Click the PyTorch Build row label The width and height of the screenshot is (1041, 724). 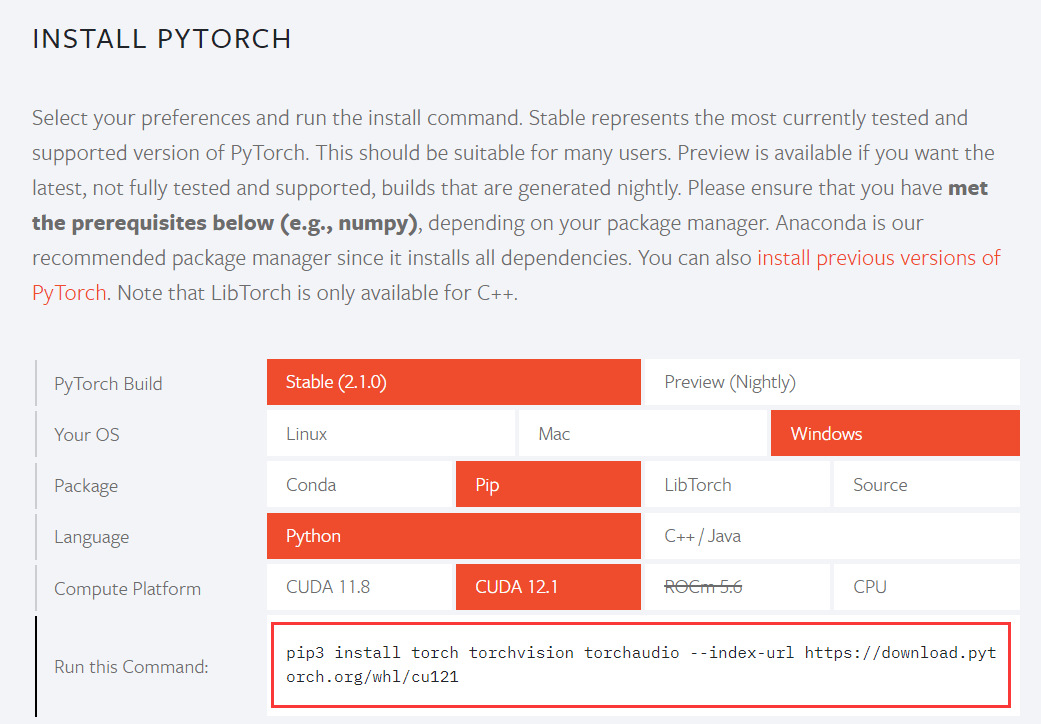coord(108,384)
